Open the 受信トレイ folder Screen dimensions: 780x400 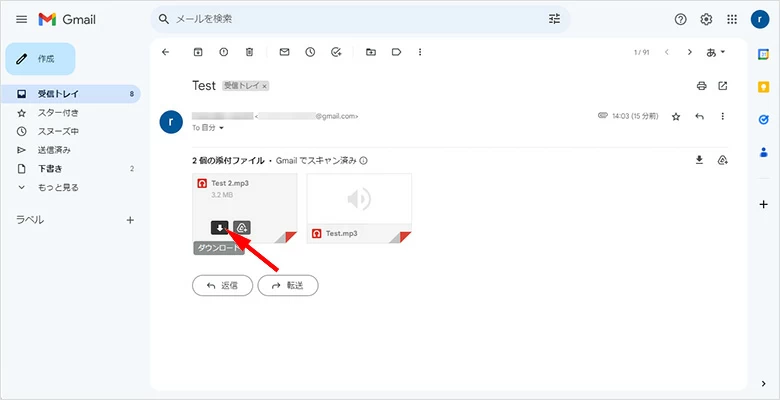click(58, 94)
